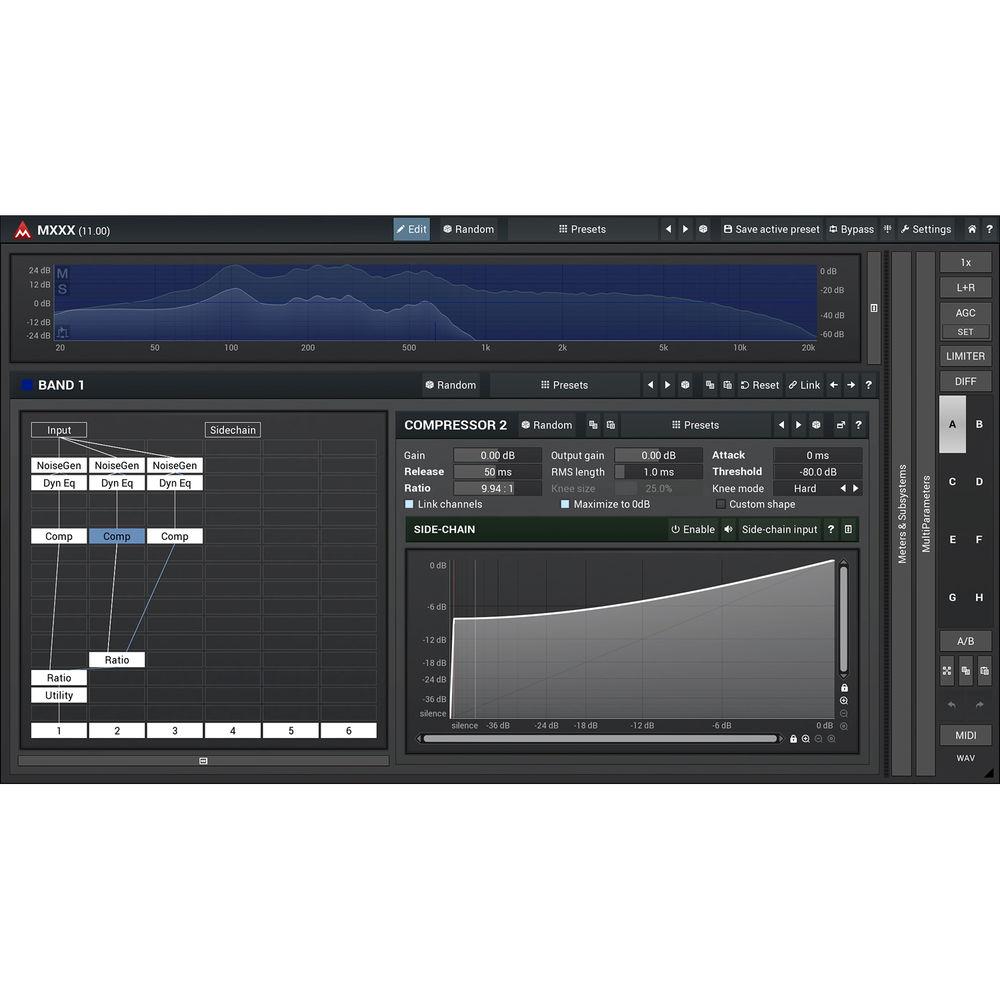Enable the Custom shape checkbox
The height and width of the screenshot is (1000, 1000).
coord(721,505)
